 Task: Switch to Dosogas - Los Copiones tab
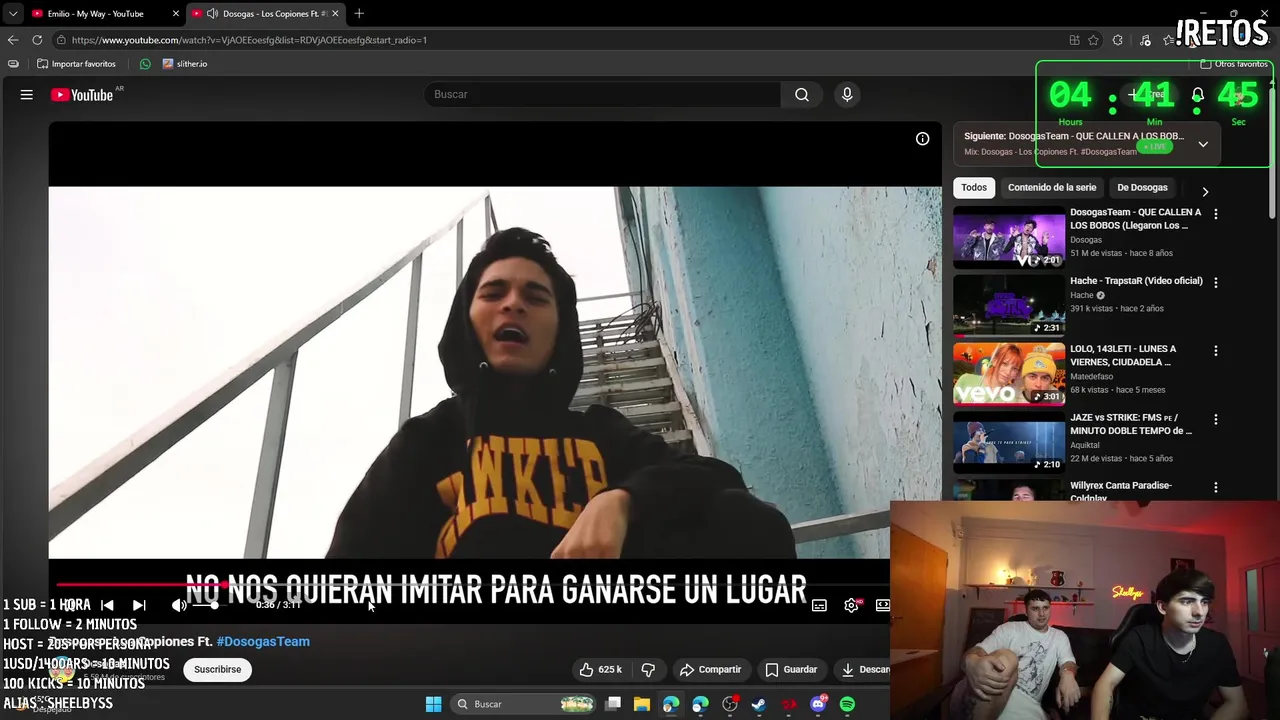pos(265,13)
